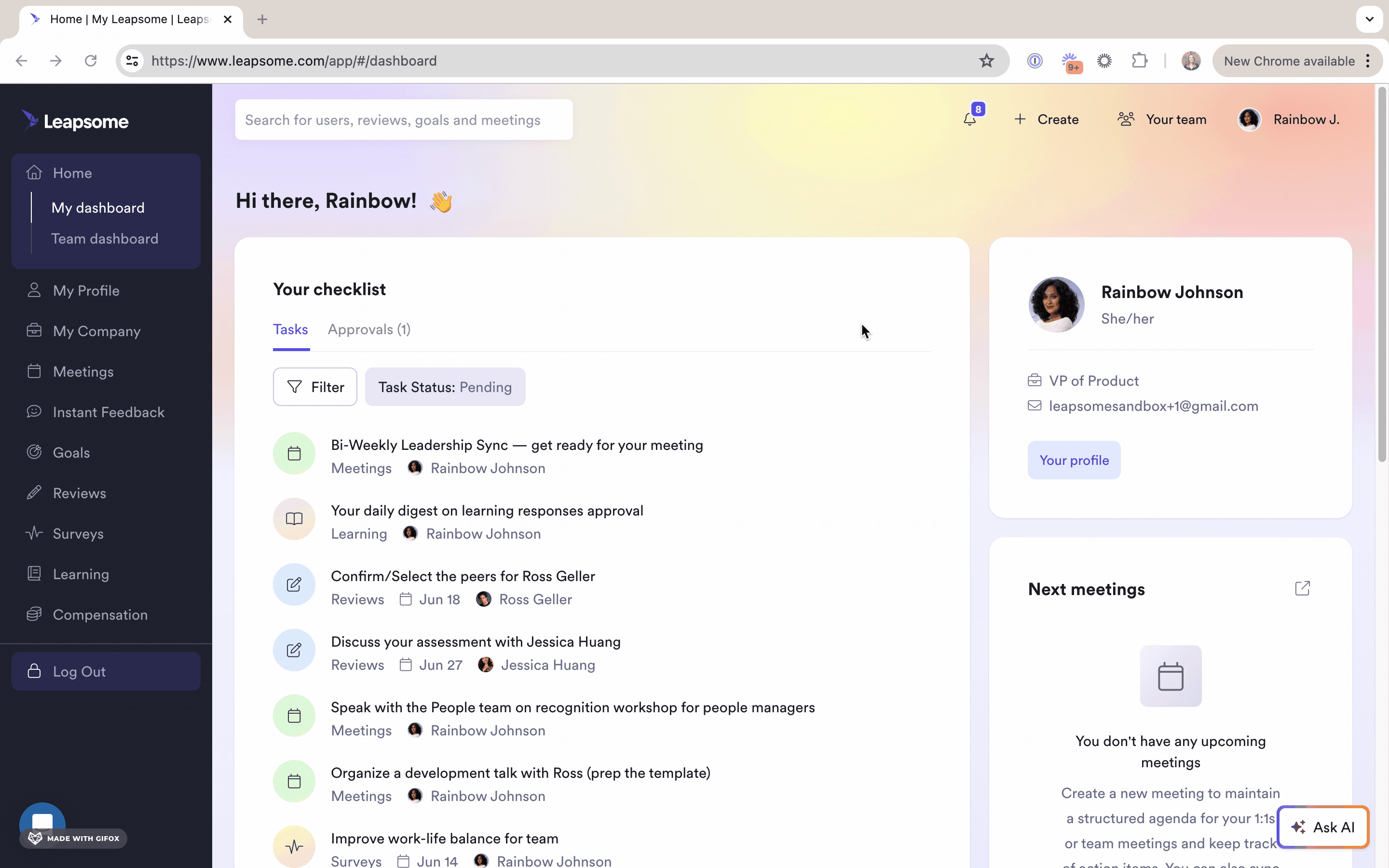
Task: Switch to the Approvals (1) tab
Action: [369, 329]
